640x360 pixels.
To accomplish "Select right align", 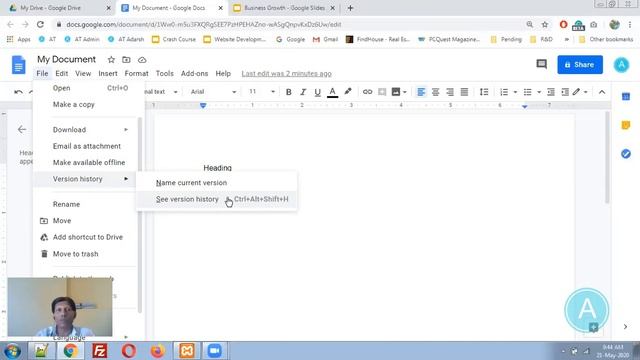I will pos(450,92).
